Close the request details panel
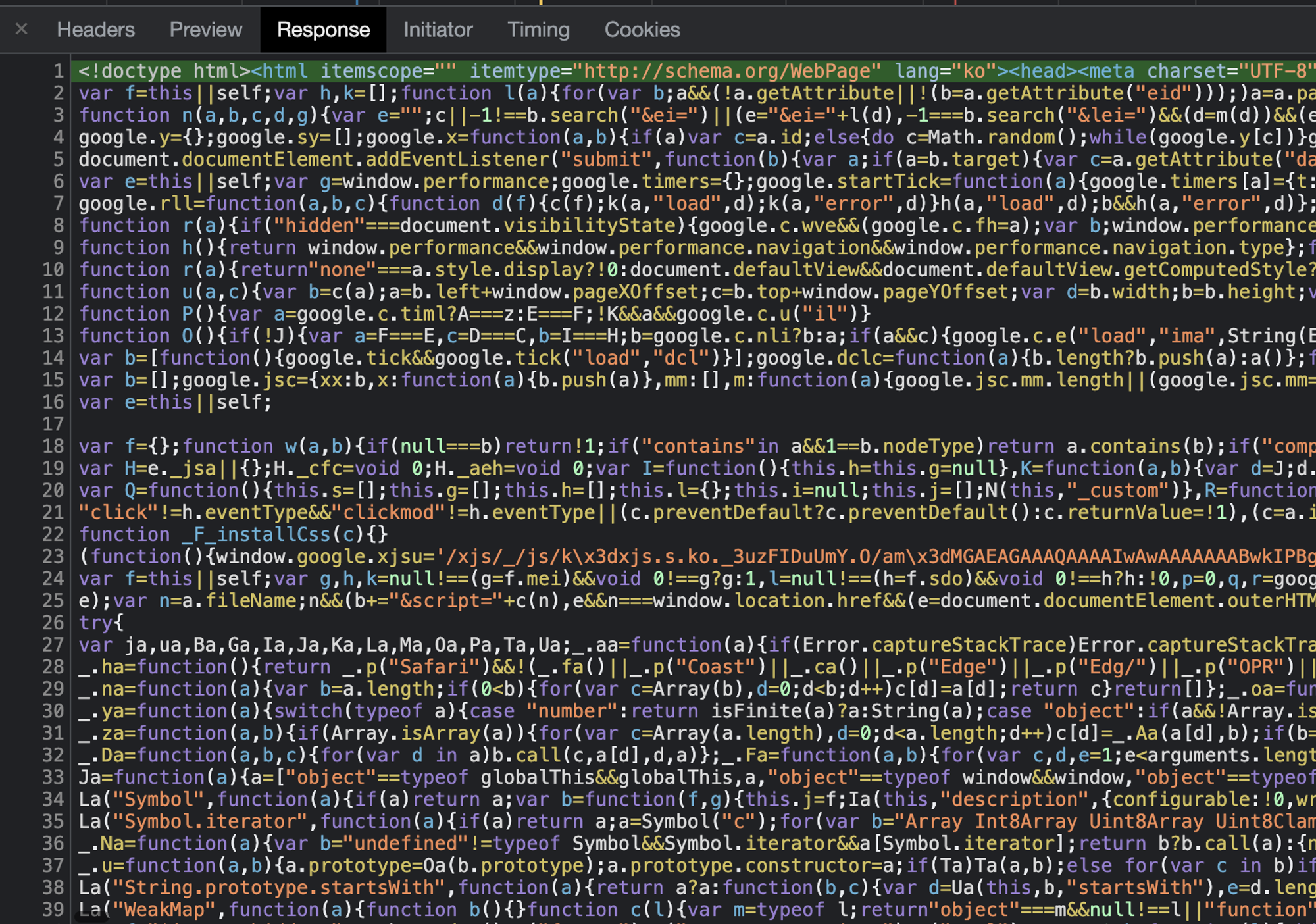This screenshot has width=1316, height=924. [21, 29]
